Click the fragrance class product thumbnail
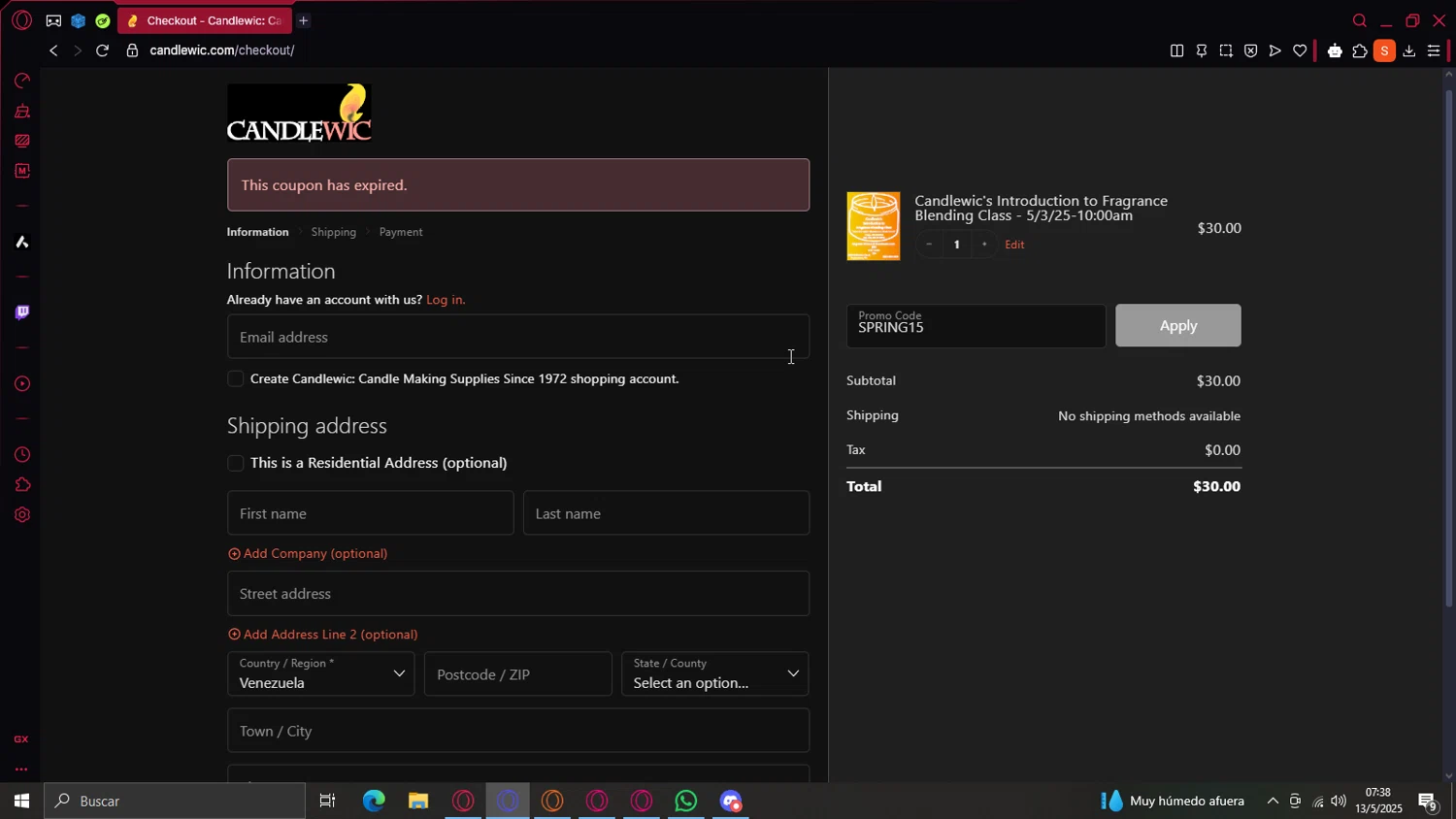The width and height of the screenshot is (1456, 819). coord(873,226)
